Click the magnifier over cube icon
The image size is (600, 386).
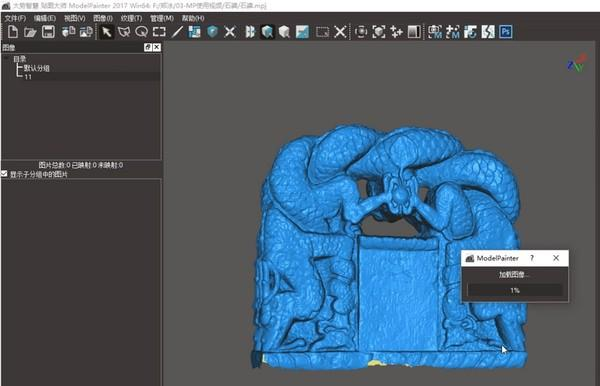[x=267, y=32]
